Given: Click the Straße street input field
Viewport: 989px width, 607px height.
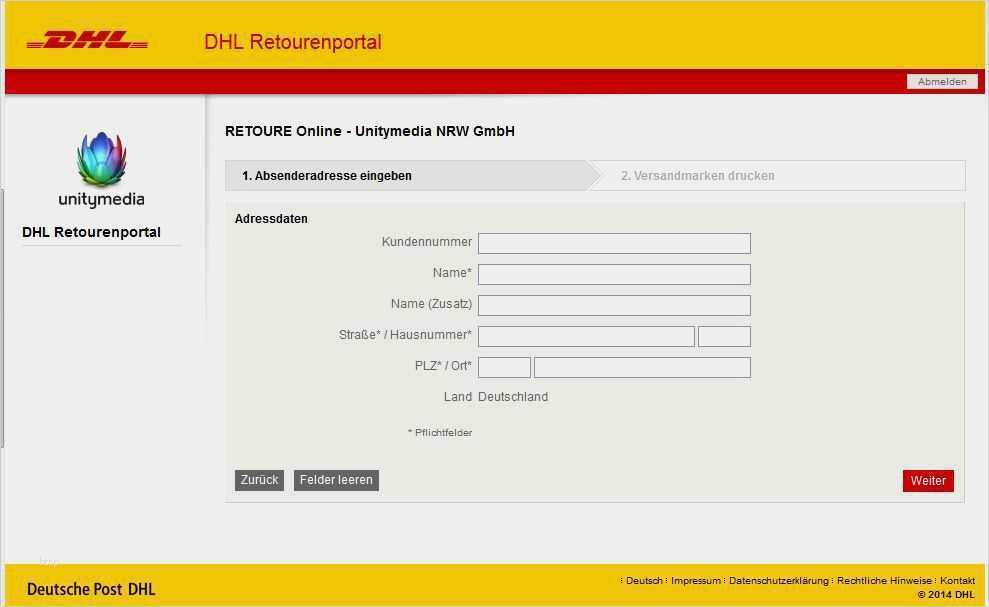Looking at the screenshot, I should pyautogui.click(x=586, y=336).
